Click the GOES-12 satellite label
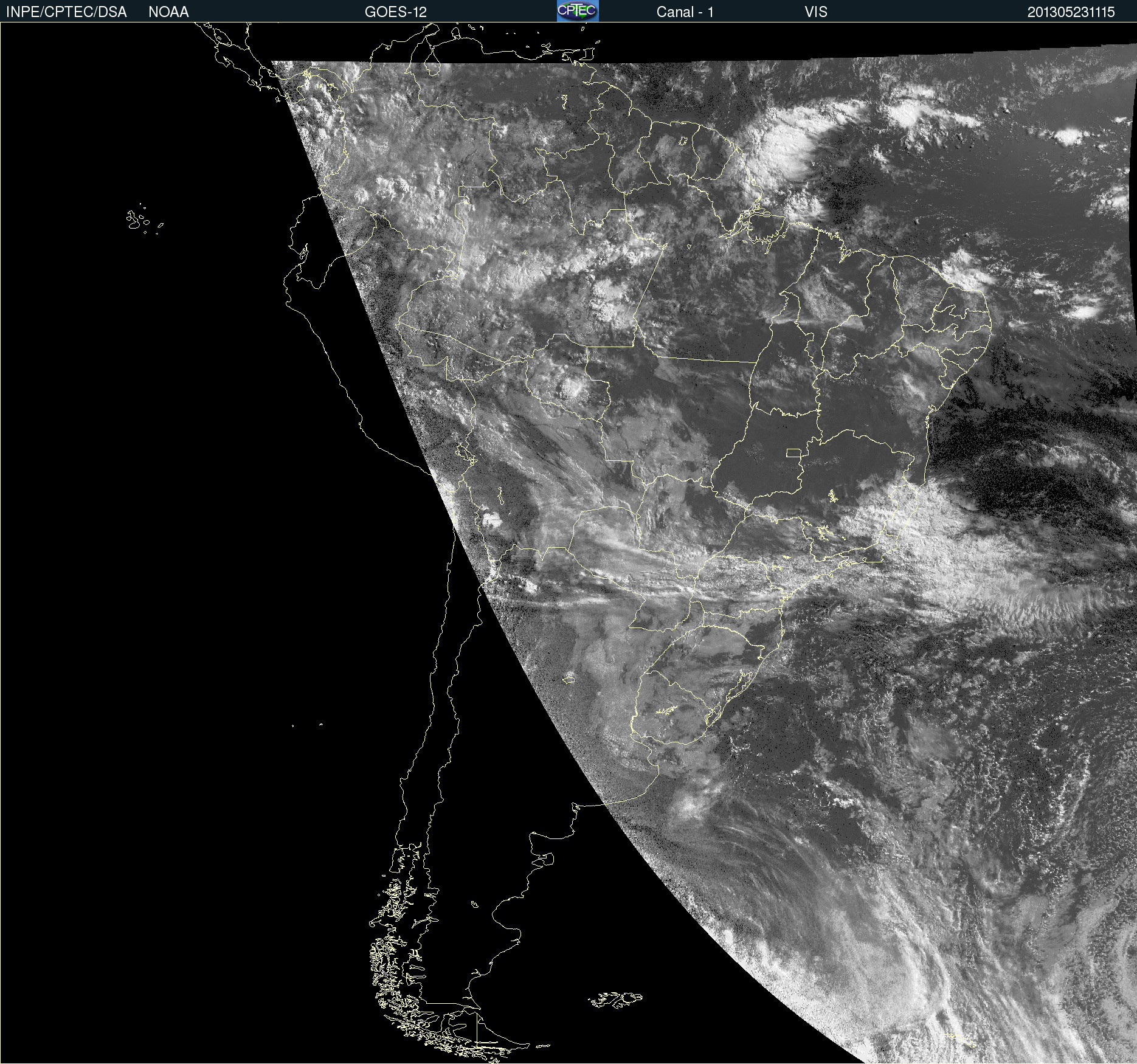1137x1064 pixels. 396,12
